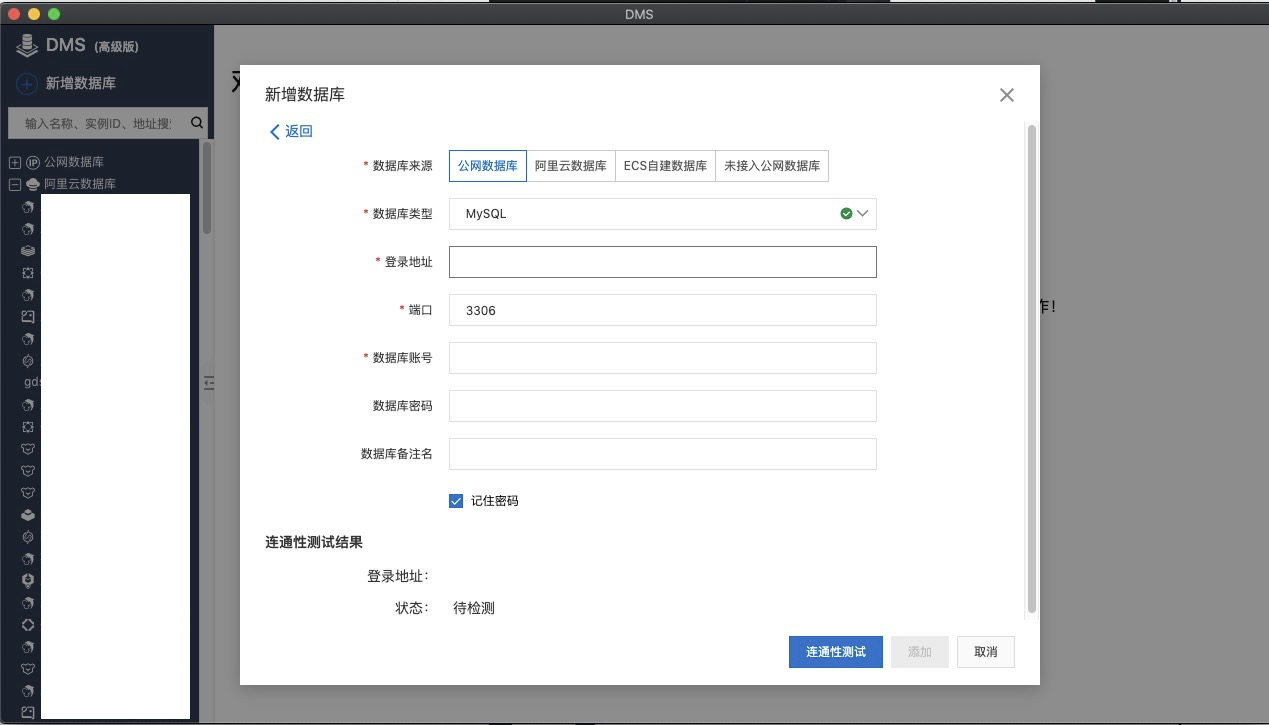The width and height of the screenshot is (1269, 725).
Task: Click the 待检测 status text
Action: click(x=474, y=608)
